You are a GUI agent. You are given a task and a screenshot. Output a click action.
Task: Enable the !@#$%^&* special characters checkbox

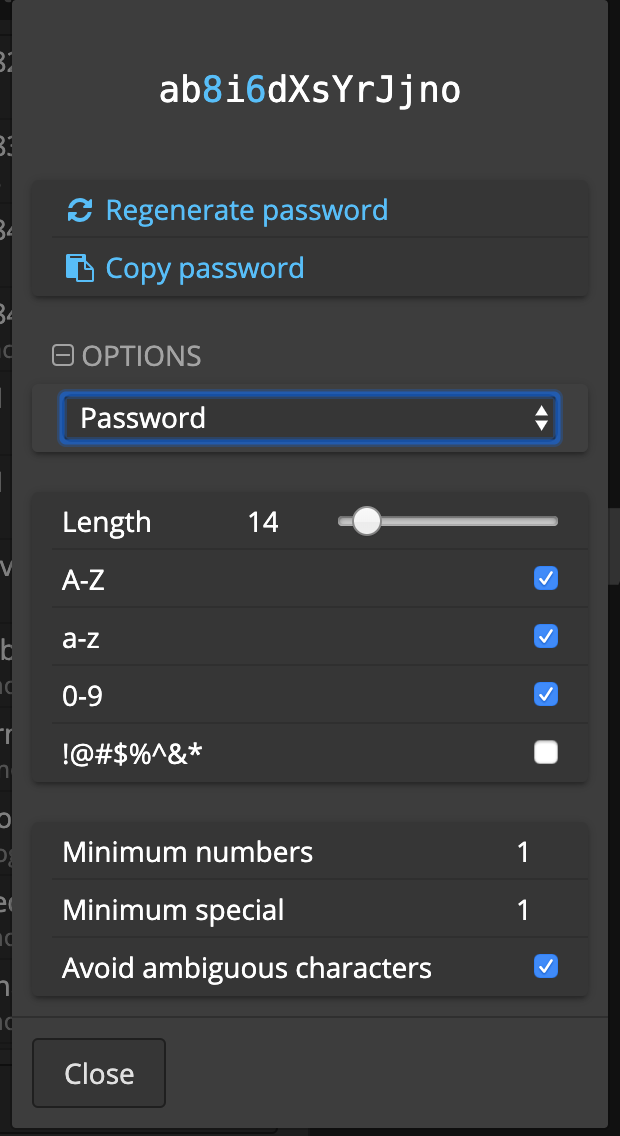tap(546, 752)
